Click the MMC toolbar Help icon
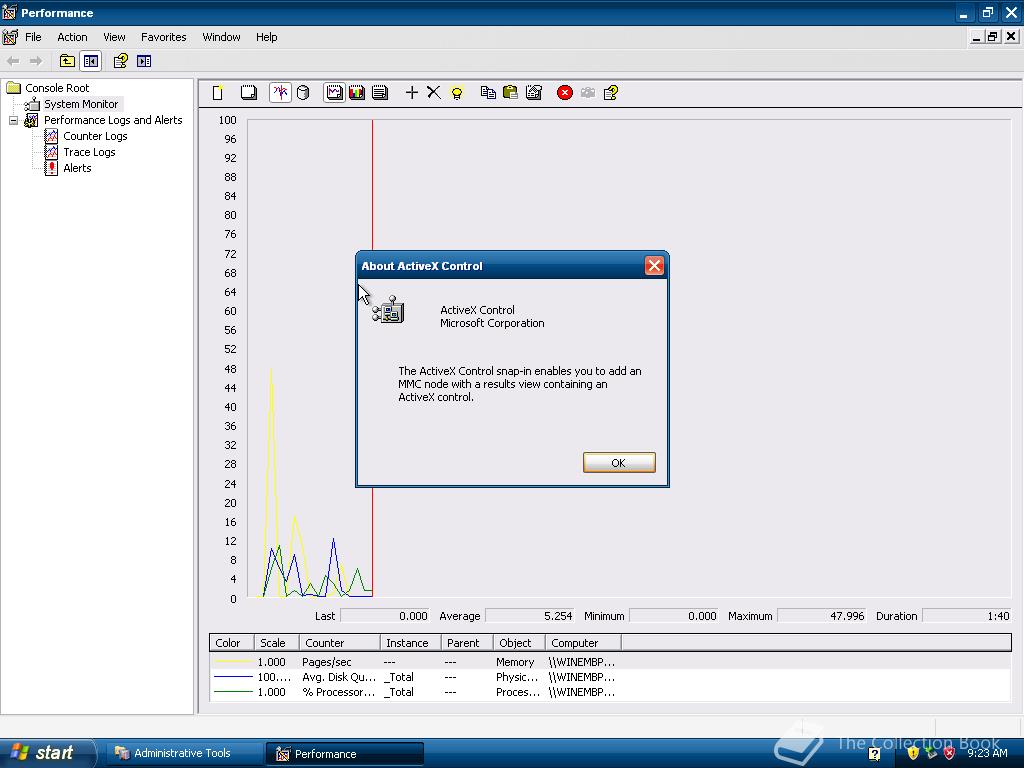1024x768 pixels. click(121, 61)
